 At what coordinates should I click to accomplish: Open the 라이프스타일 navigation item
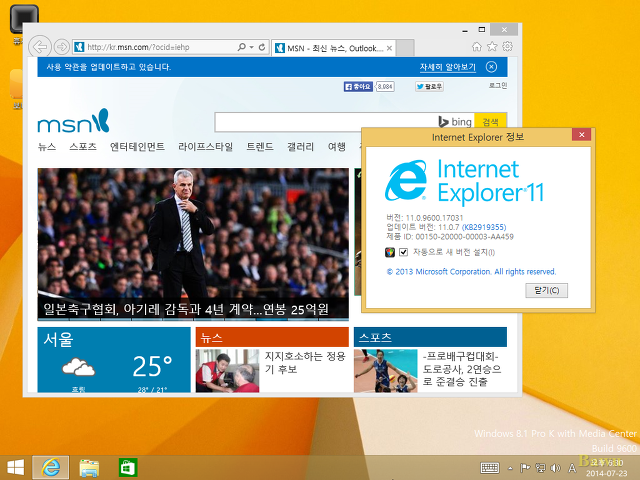tap(205, 147)
